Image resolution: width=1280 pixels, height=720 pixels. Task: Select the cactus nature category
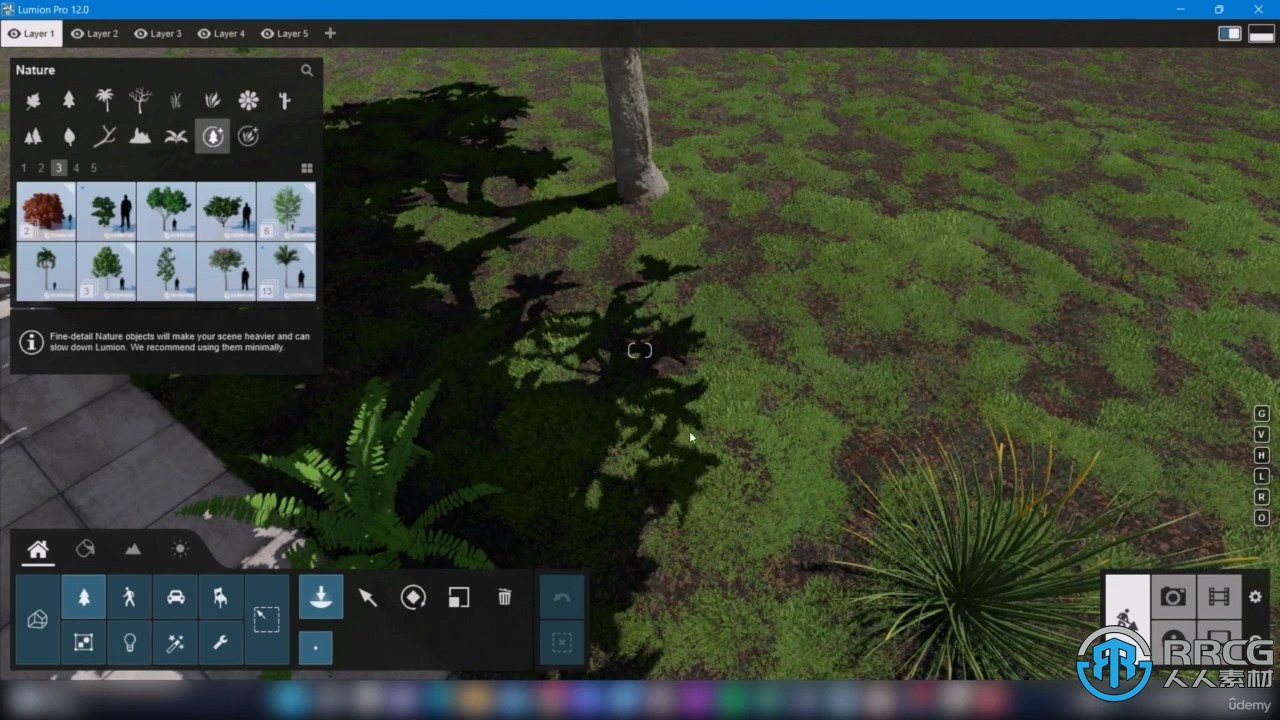coord(284,100)
